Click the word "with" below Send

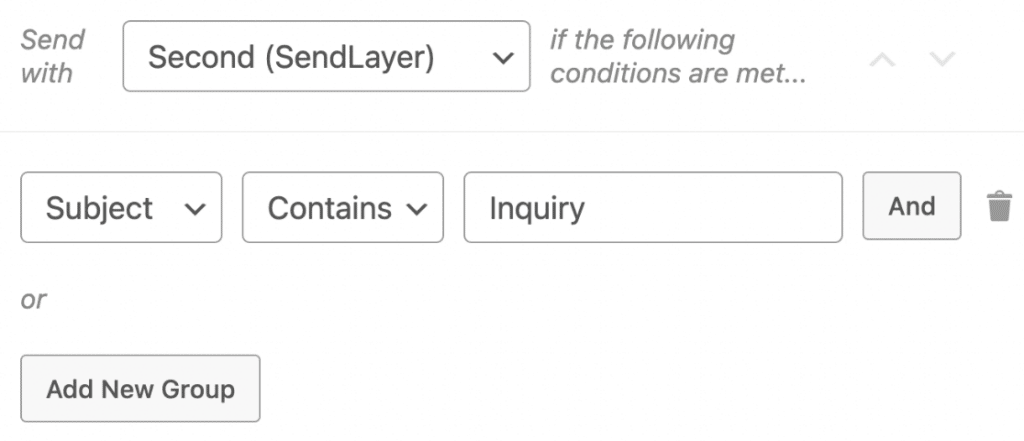47,73
